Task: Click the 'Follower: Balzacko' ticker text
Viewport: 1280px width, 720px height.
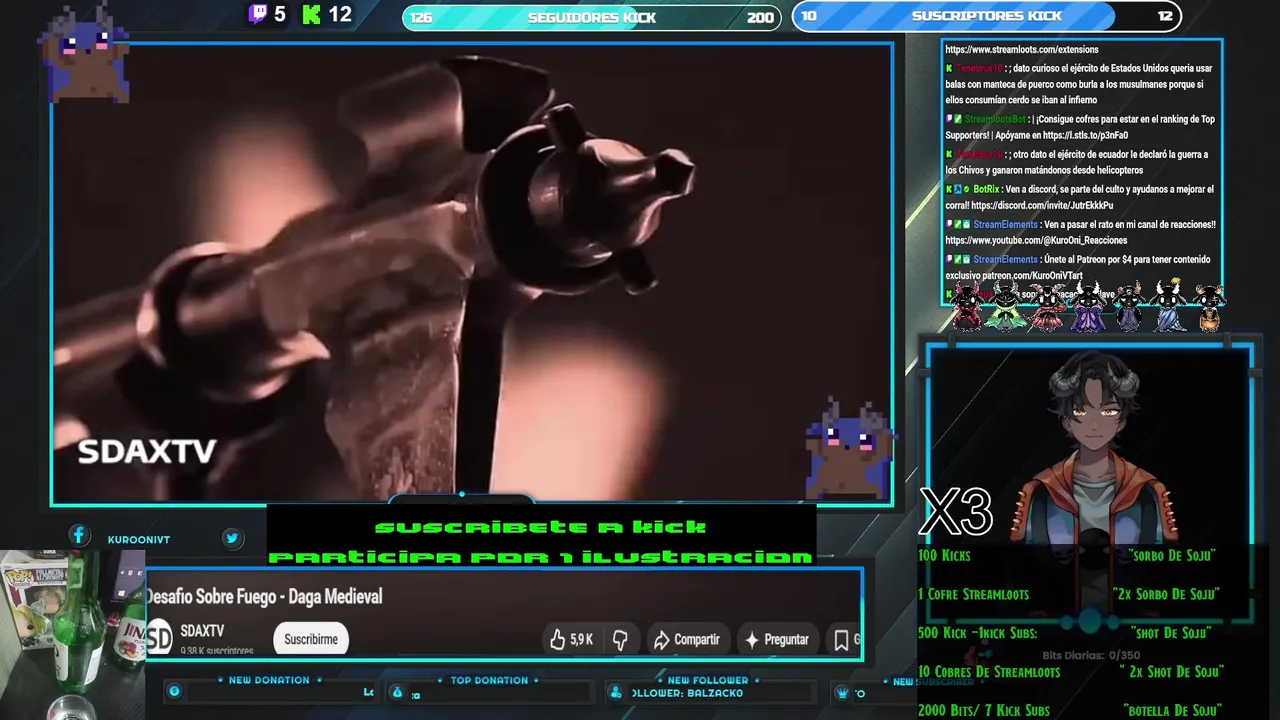Action: pos(688,693)
